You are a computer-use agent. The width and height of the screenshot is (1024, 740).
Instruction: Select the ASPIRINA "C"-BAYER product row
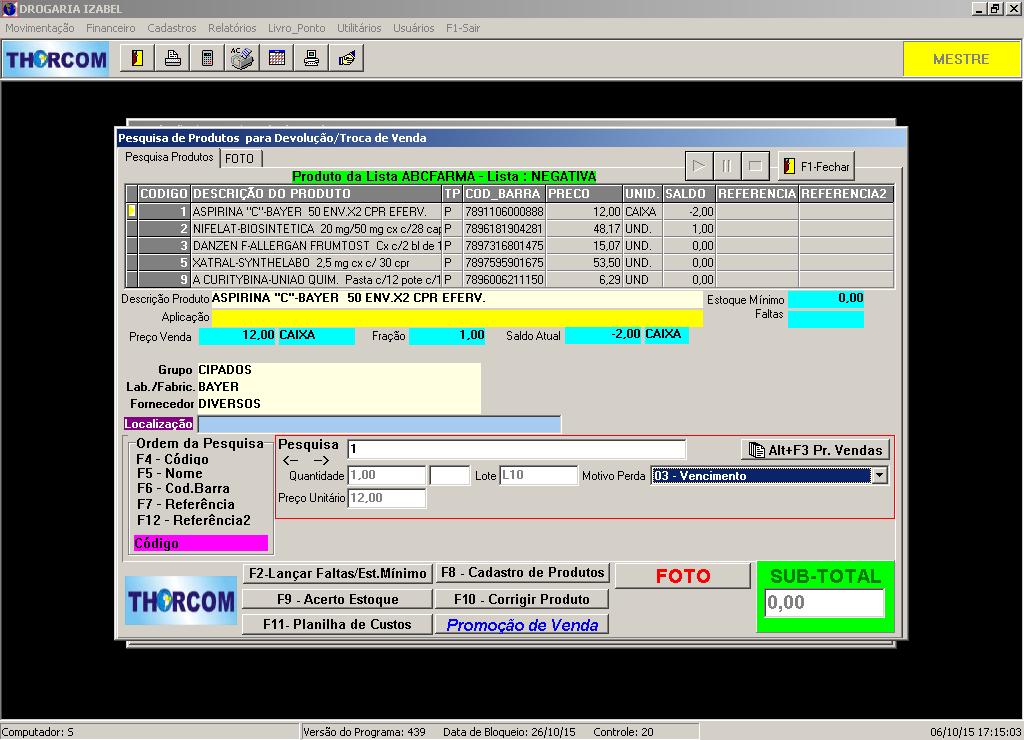point(509,212)
